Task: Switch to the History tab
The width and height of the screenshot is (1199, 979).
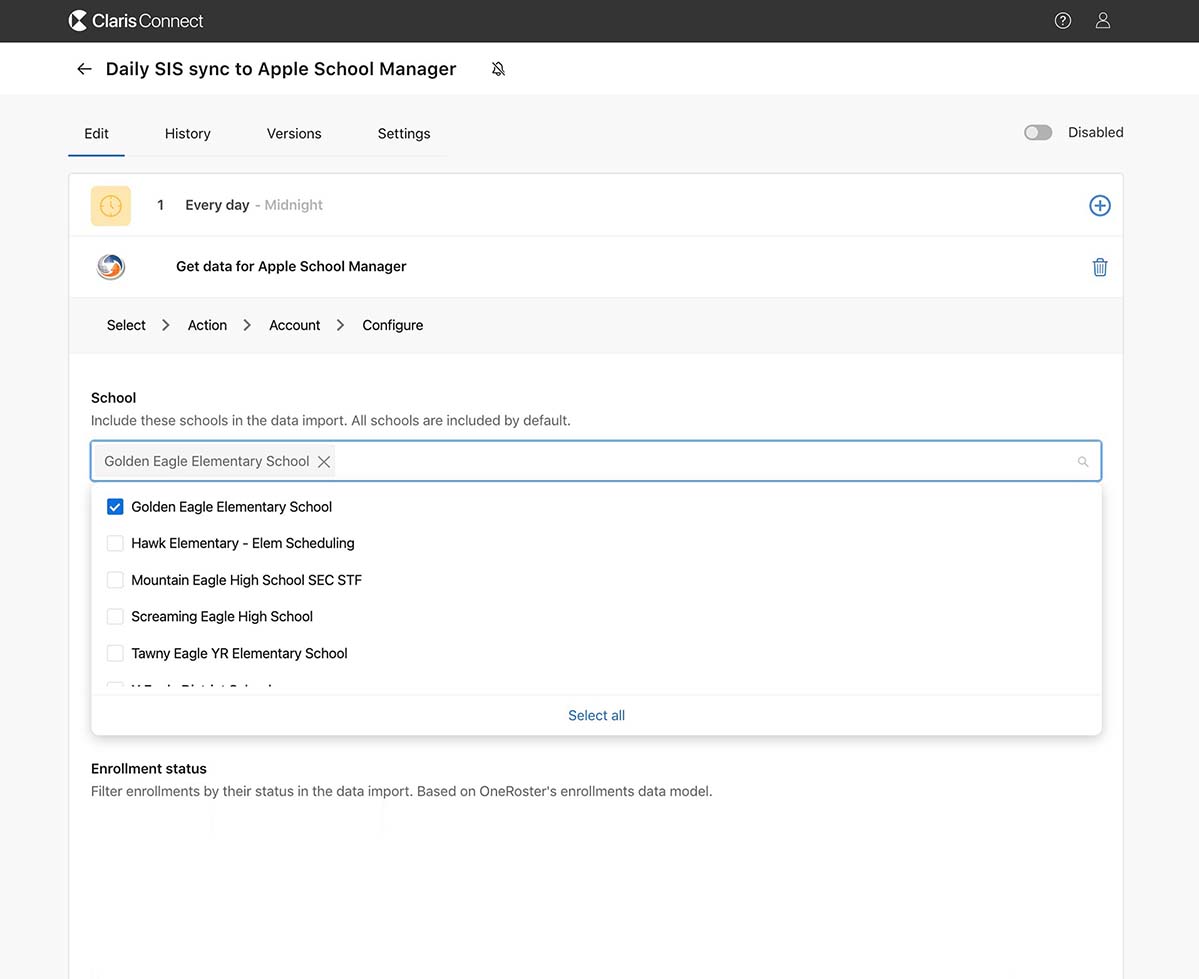Action: (187, 134)
